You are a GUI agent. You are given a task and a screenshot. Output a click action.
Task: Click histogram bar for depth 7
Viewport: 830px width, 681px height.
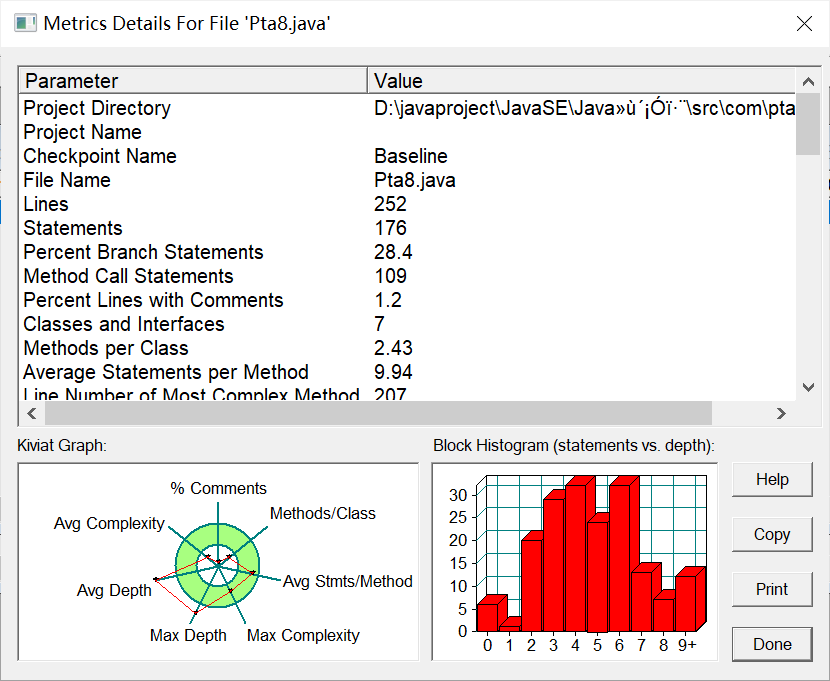pyautogui.click(x=642, y=602)
